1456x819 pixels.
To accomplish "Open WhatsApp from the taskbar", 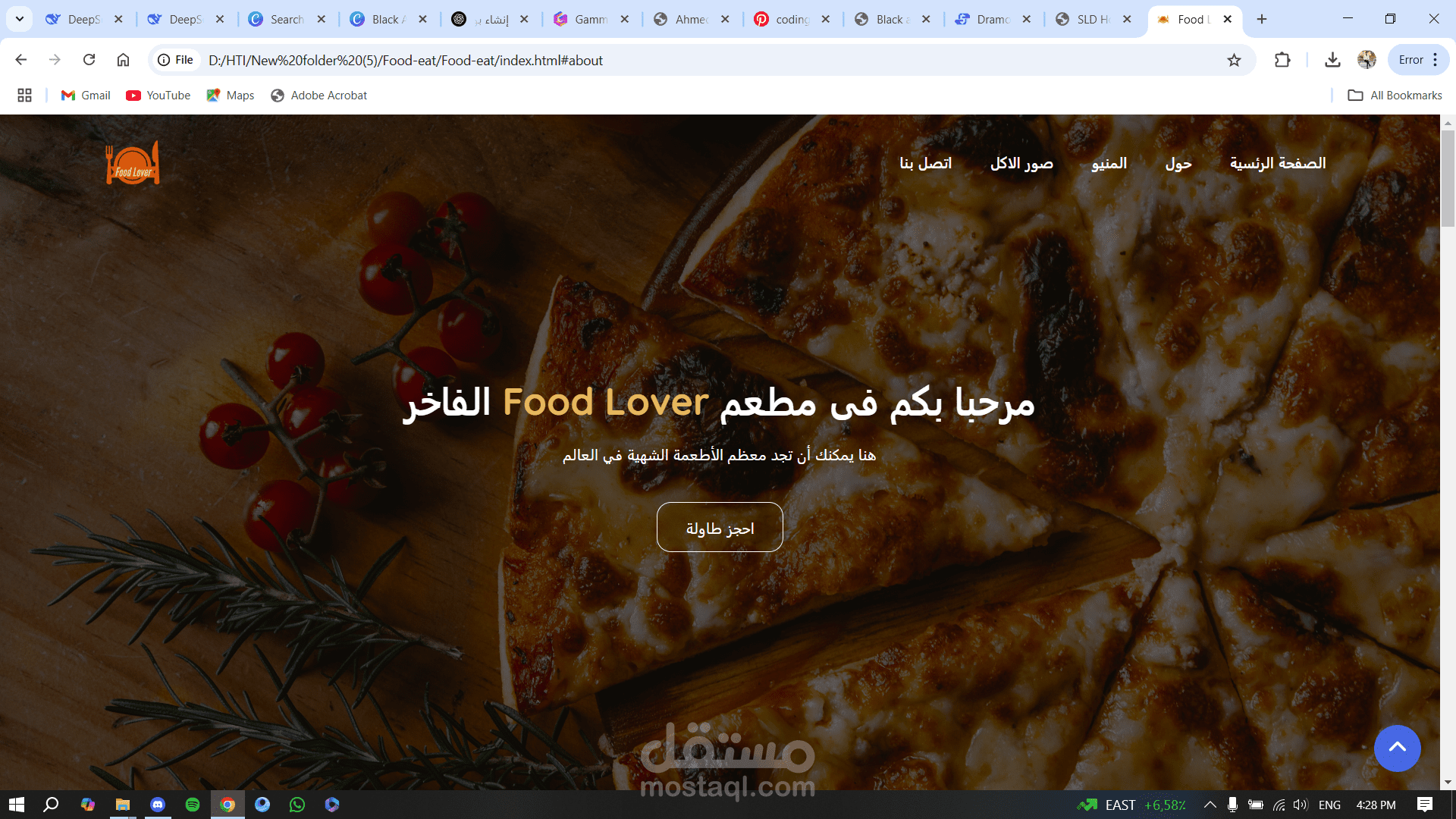I will point(297,805).
